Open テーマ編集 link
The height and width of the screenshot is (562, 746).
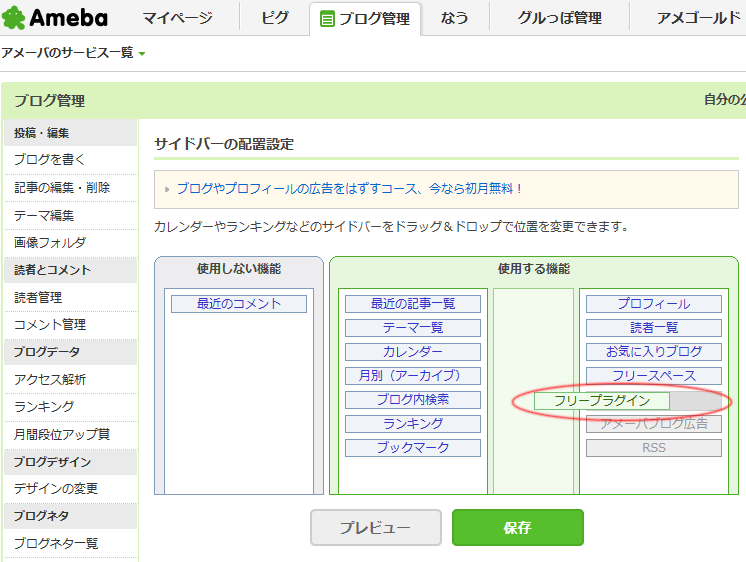click(x=44, y=216)
